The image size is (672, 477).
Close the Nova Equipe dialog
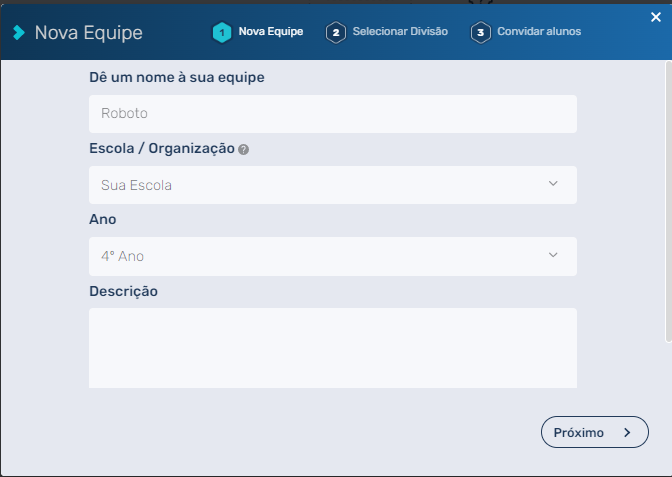click(656, 17)
